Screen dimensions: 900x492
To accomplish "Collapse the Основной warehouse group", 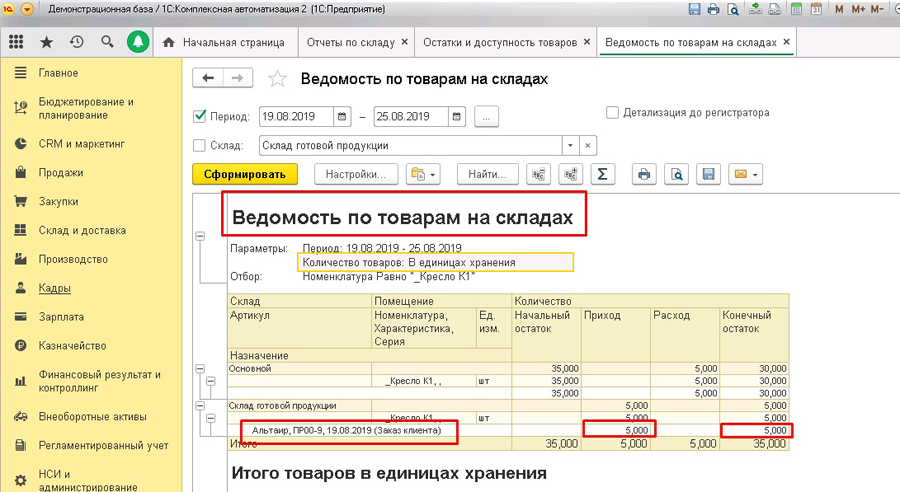I will pos(200,369).
